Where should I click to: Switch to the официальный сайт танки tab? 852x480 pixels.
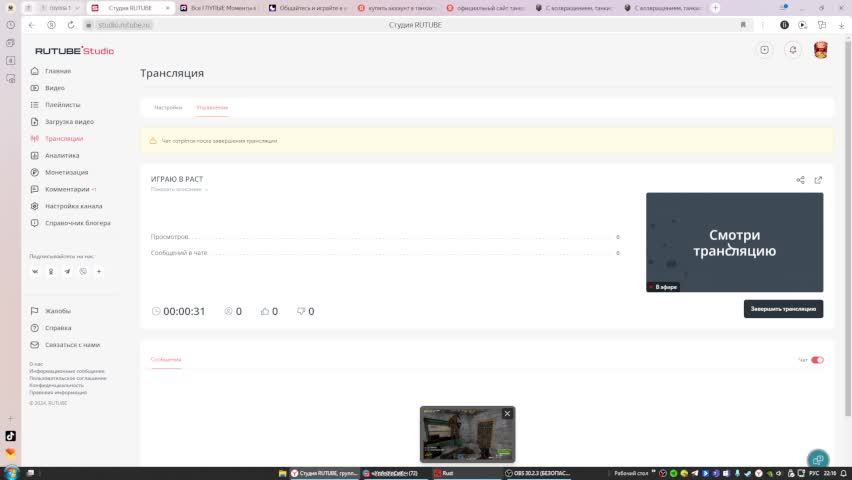click(486, 8)
